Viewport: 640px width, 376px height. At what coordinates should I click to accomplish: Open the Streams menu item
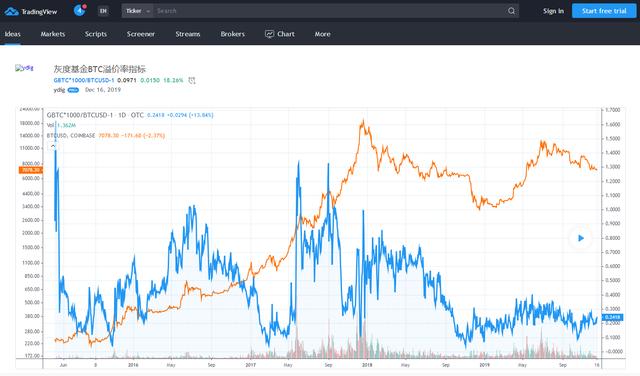point(188,34)
